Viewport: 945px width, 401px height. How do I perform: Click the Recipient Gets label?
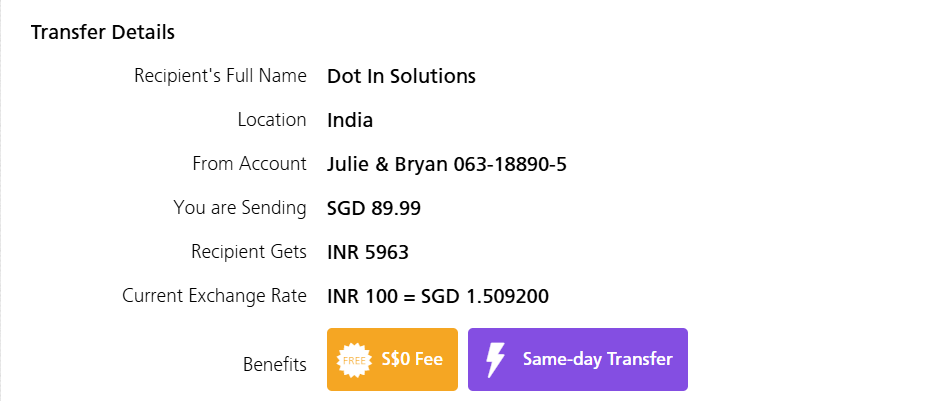[x=249, y=251]
